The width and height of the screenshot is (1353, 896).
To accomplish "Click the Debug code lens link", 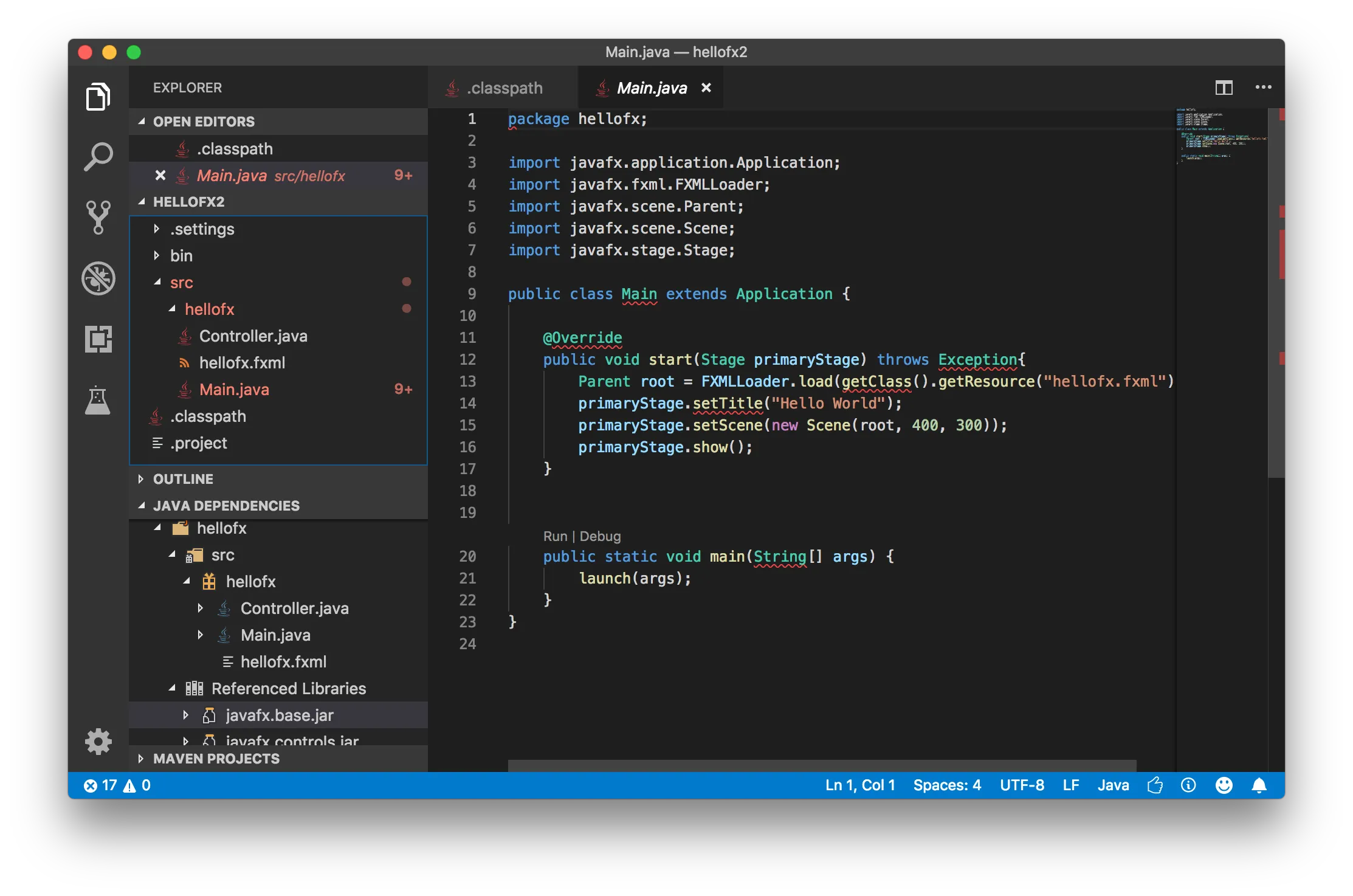I will point(600,536).
